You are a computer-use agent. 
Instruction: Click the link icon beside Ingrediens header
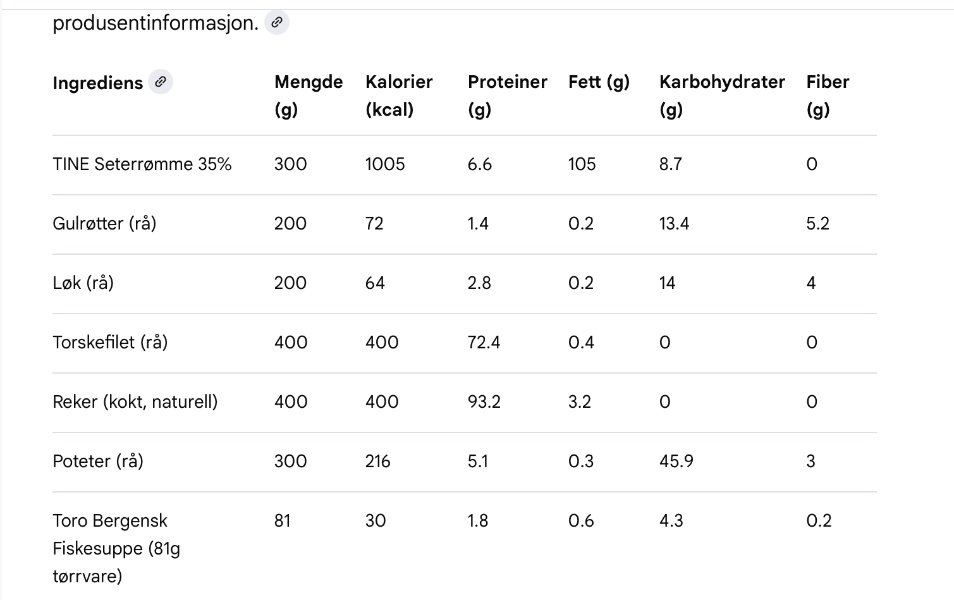[160, 82]
